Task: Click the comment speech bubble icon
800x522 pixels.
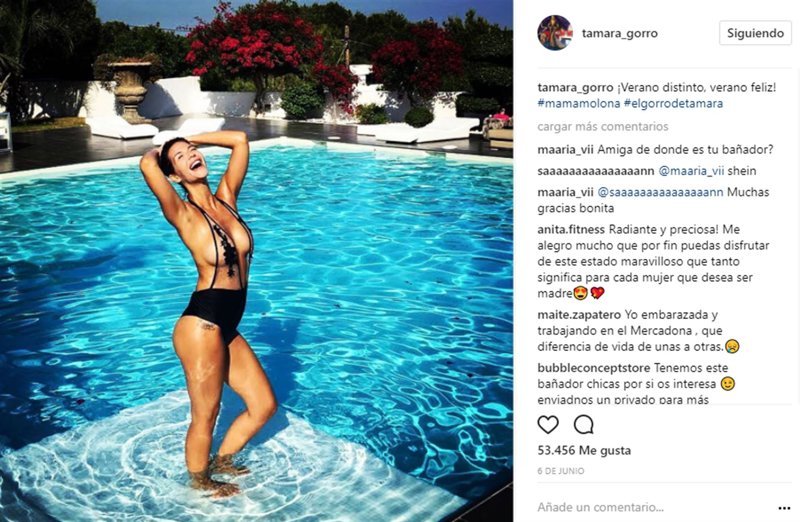Action: [583, 425]
